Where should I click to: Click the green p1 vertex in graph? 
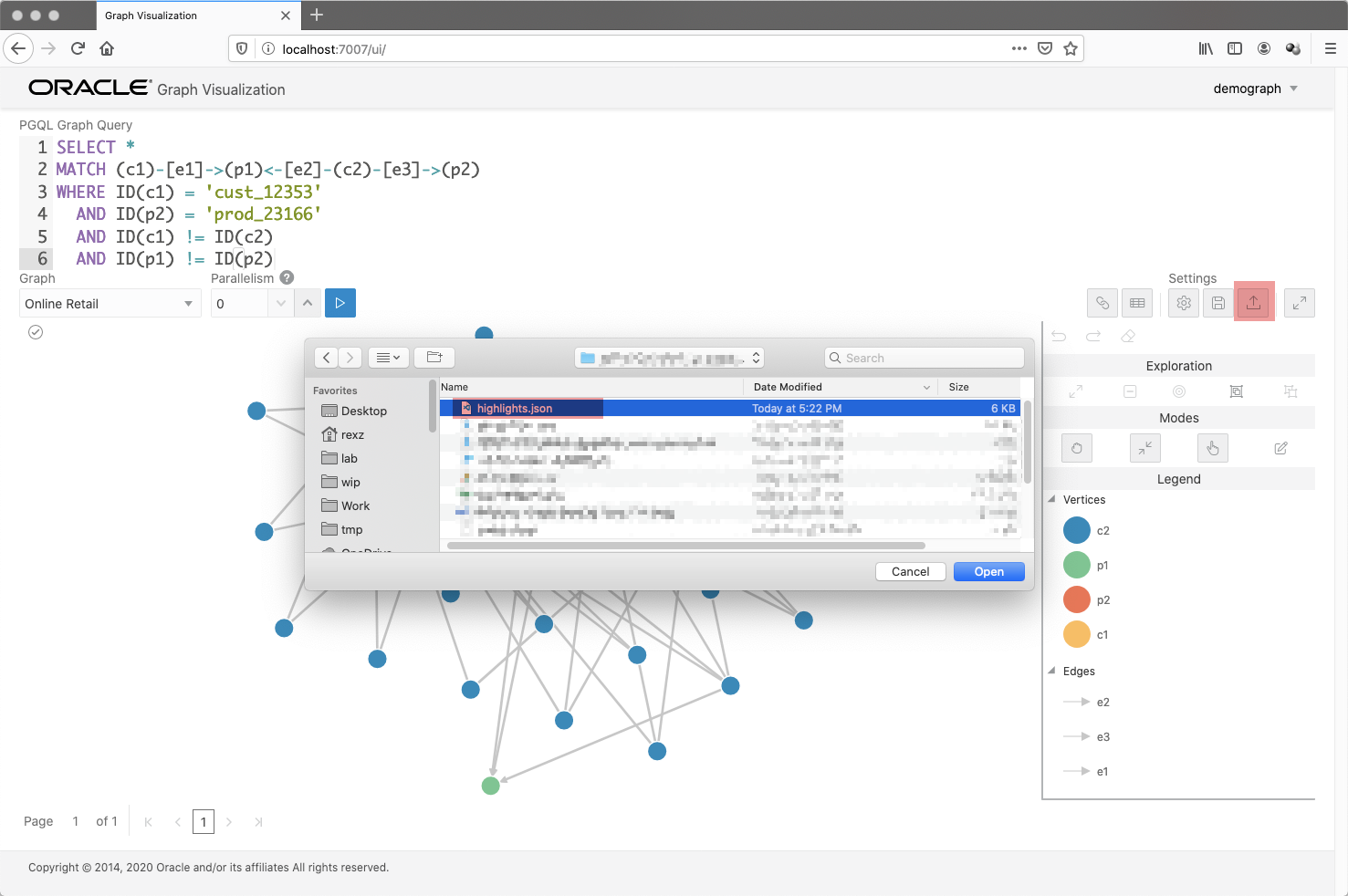[x=491, y=786]
